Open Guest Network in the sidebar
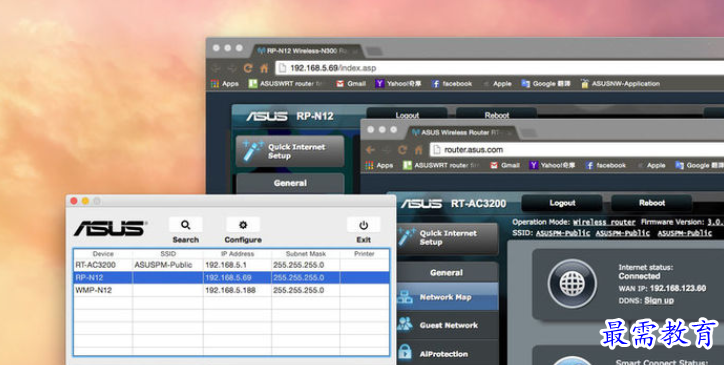Viewport: 724px width, 365px height. tap(447, 325)
